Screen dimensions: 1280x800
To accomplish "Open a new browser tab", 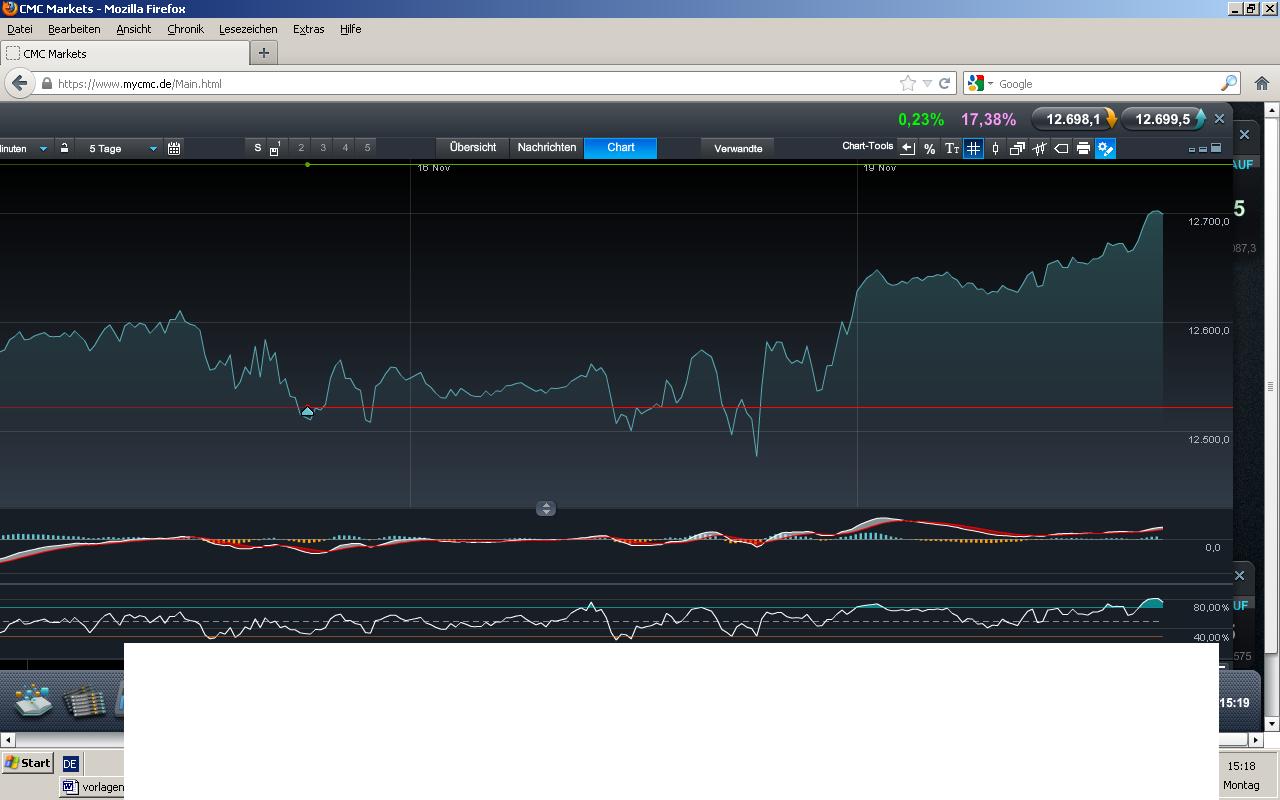I will [264, 53].
